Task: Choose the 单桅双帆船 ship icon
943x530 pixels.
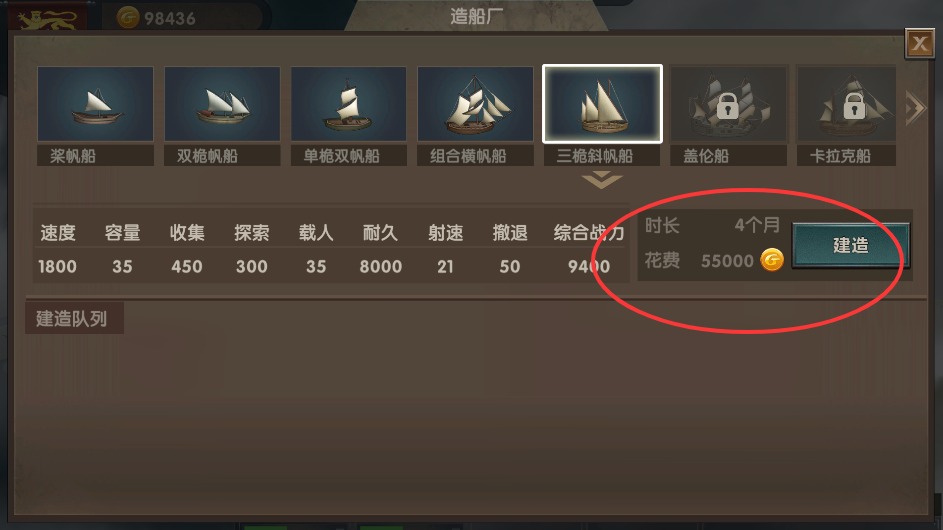Action: tap(349, 104)
